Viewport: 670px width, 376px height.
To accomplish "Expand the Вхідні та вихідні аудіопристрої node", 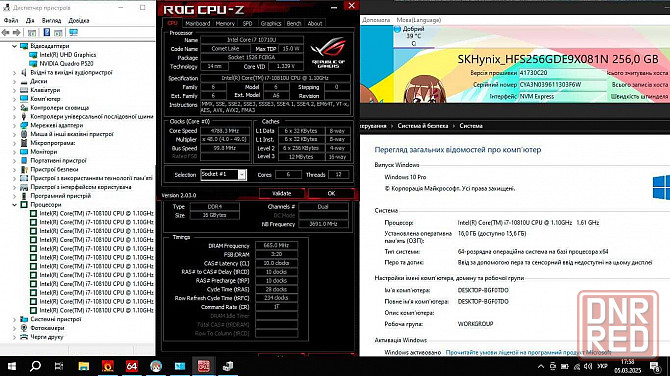I will pyautogui.click(x=15, y=73).
